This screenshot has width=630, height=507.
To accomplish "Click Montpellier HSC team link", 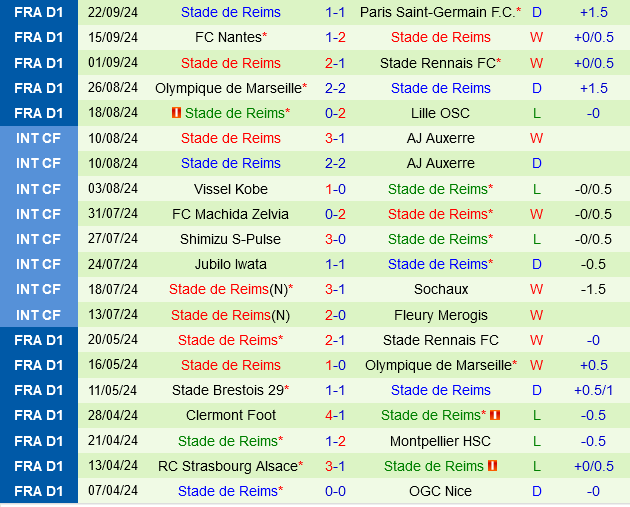I will [441, 440].
